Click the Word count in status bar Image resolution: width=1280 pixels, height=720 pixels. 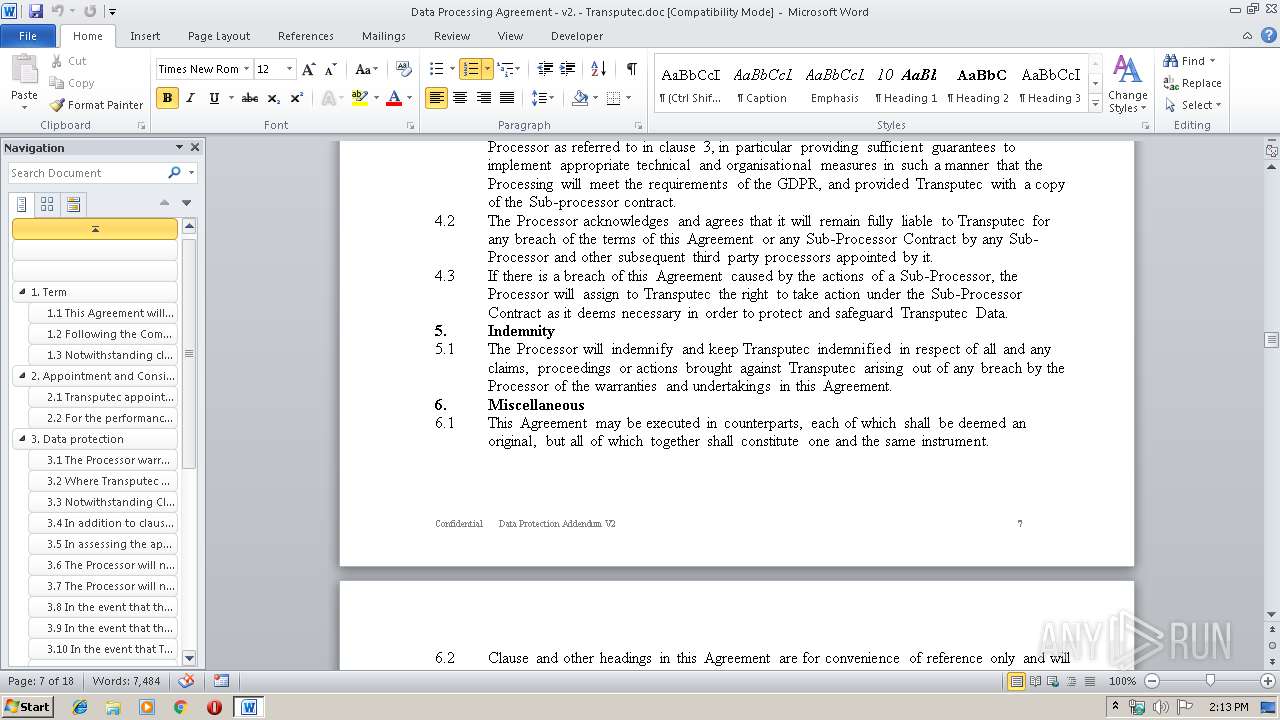(x=126, y=681)
